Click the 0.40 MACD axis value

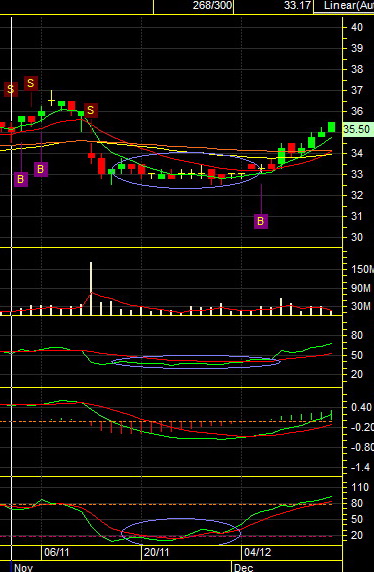coord(361,407)
